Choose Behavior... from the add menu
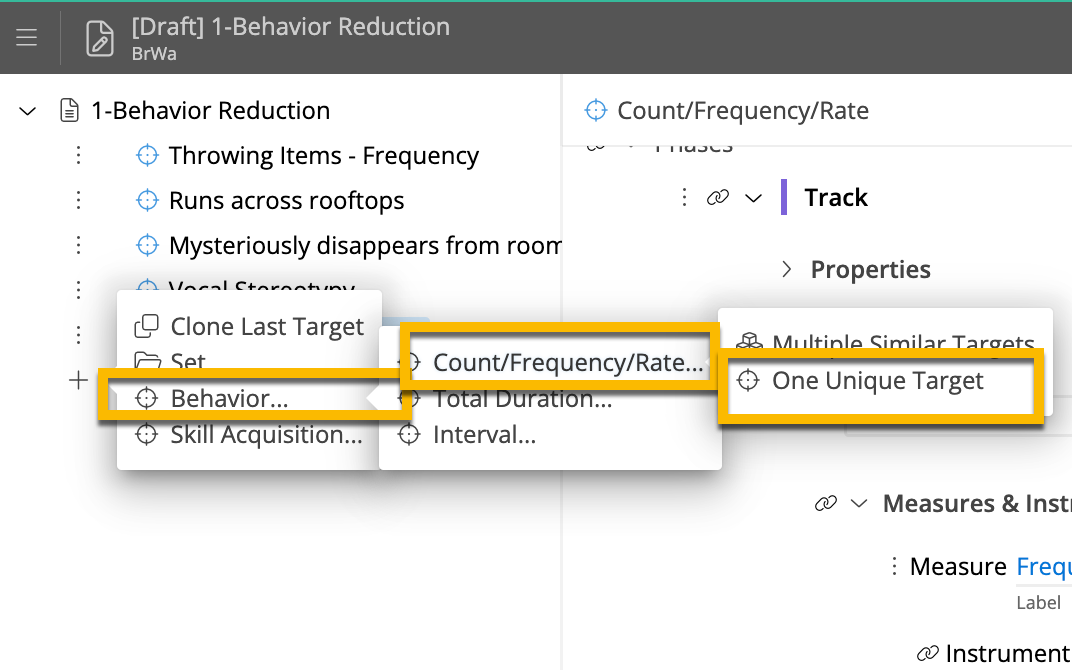The height and width of the screenshot is (670, 1072). (x=229, y=398)
